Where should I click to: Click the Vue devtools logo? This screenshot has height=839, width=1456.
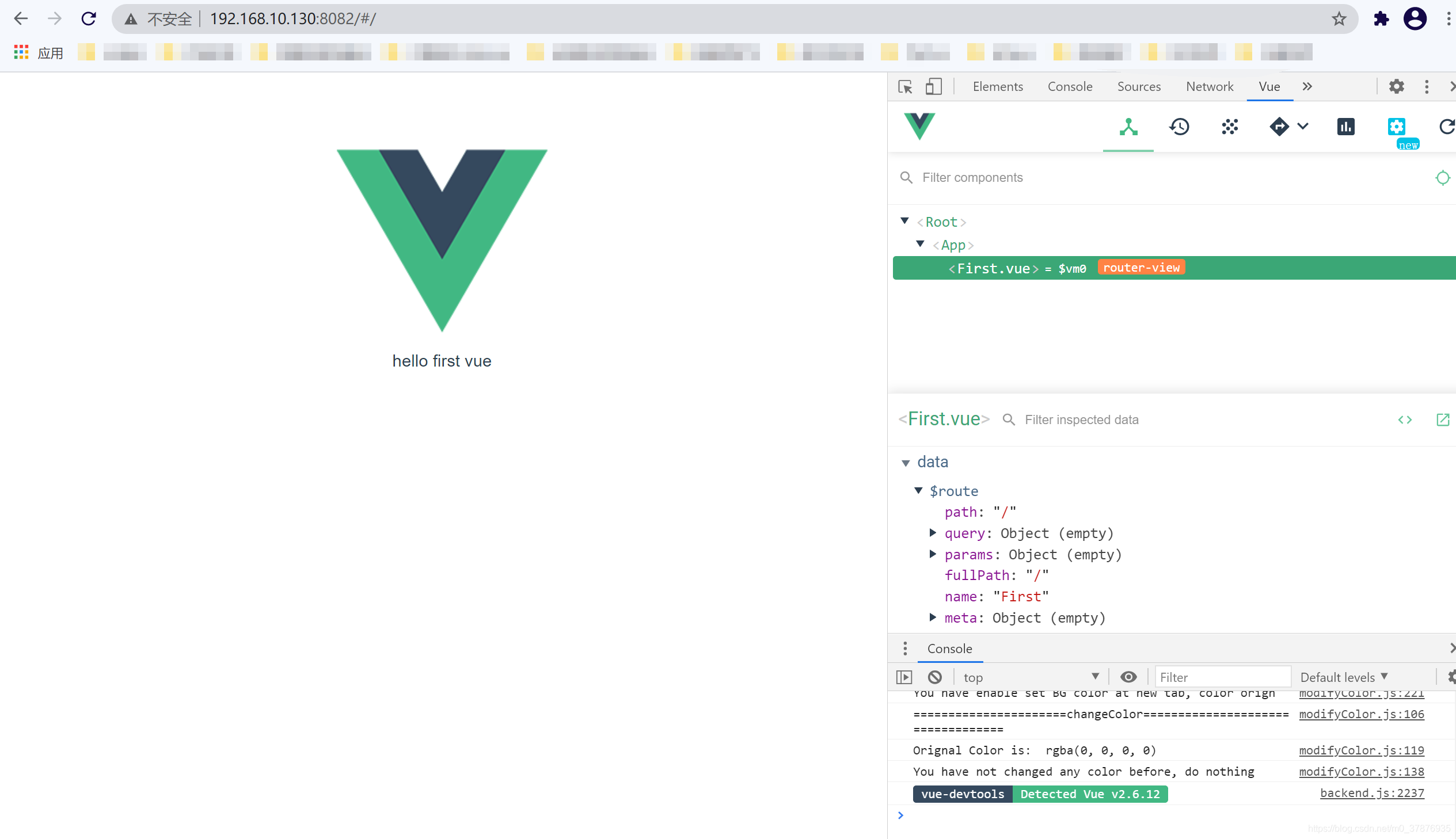tap(919, 126)
